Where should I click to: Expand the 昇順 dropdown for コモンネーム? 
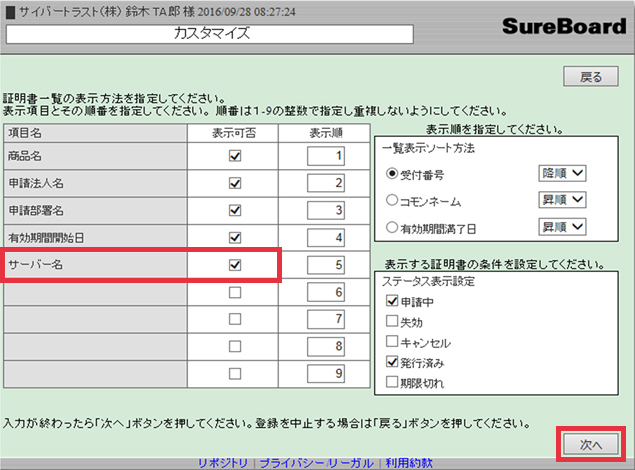tap(562, 200)
